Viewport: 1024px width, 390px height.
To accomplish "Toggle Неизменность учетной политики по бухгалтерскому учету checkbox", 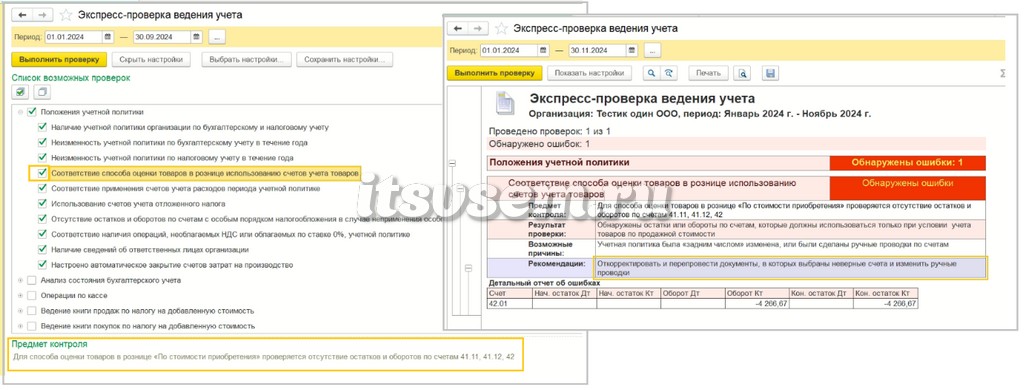I will 42,142.
